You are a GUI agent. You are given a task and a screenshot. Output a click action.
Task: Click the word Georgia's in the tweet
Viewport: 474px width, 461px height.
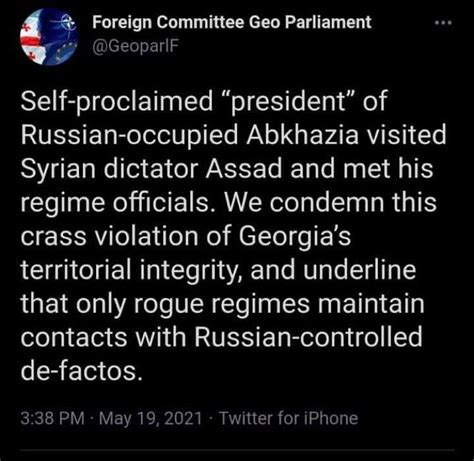click(295, 236)
